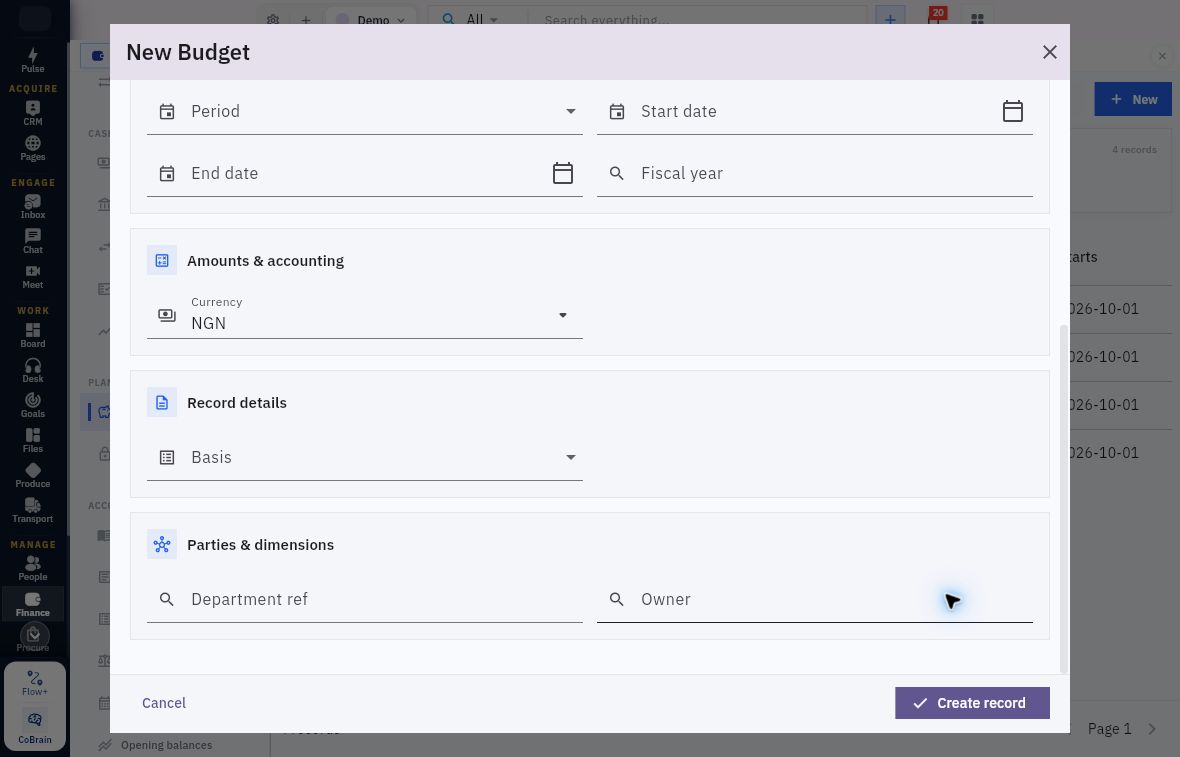This screenshot has height=757, width=1180.
Task: Cancel the New Budget dialog
Action: pyautogui.click(x=164, y=703)
